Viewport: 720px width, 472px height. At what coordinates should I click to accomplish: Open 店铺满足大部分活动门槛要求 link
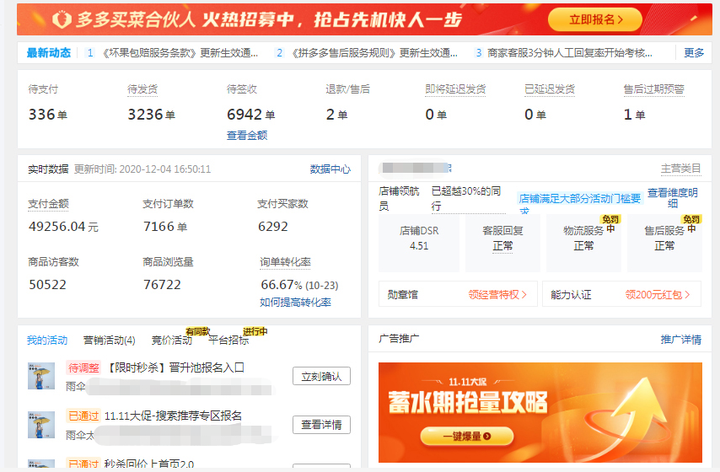click(x=579, y=201)
